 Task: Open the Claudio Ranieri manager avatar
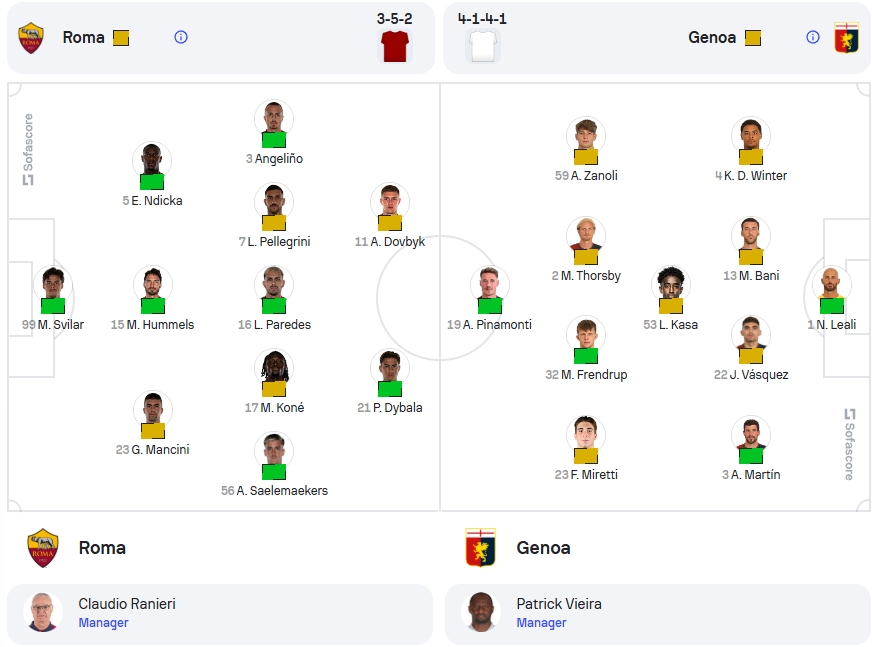pos(43,612)
